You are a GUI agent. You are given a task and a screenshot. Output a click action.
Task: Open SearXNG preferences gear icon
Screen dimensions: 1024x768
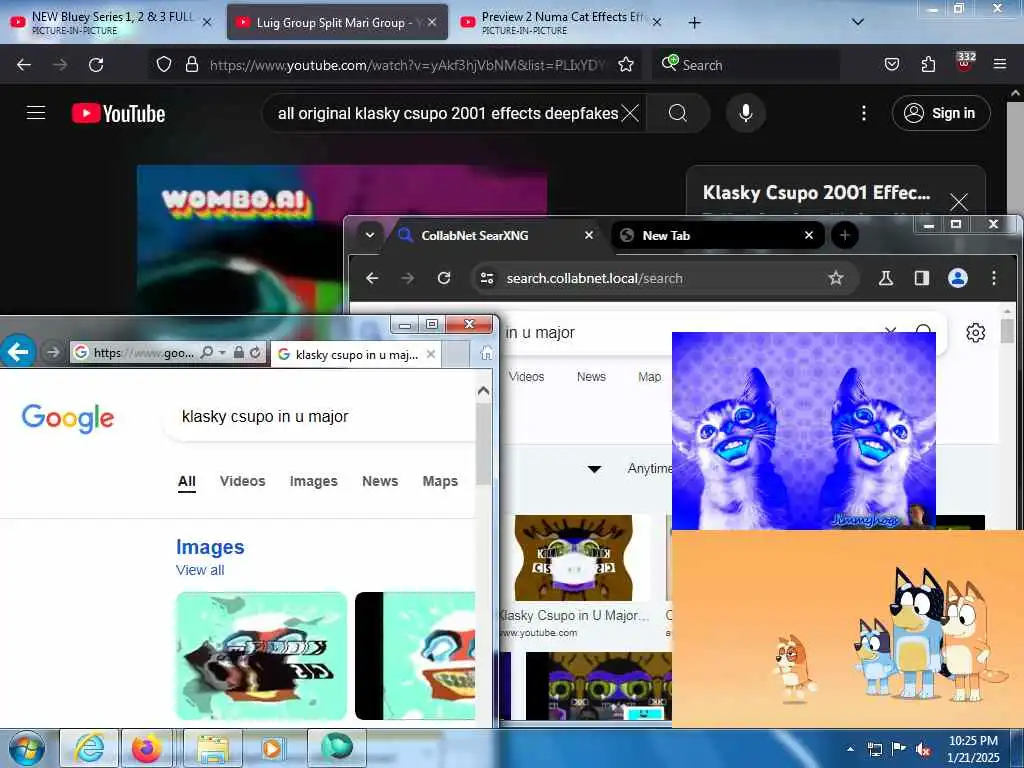(x=976, y=332)
